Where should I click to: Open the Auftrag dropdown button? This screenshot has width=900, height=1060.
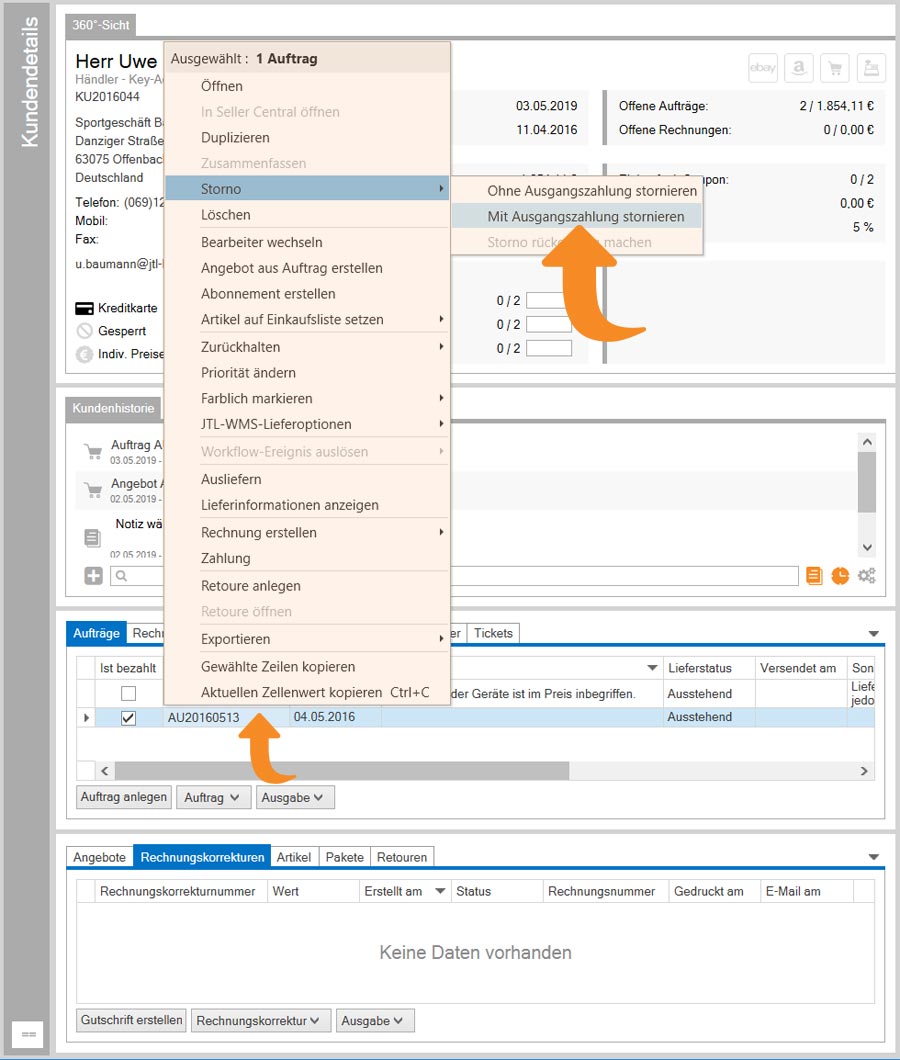[x=213, y=797]
